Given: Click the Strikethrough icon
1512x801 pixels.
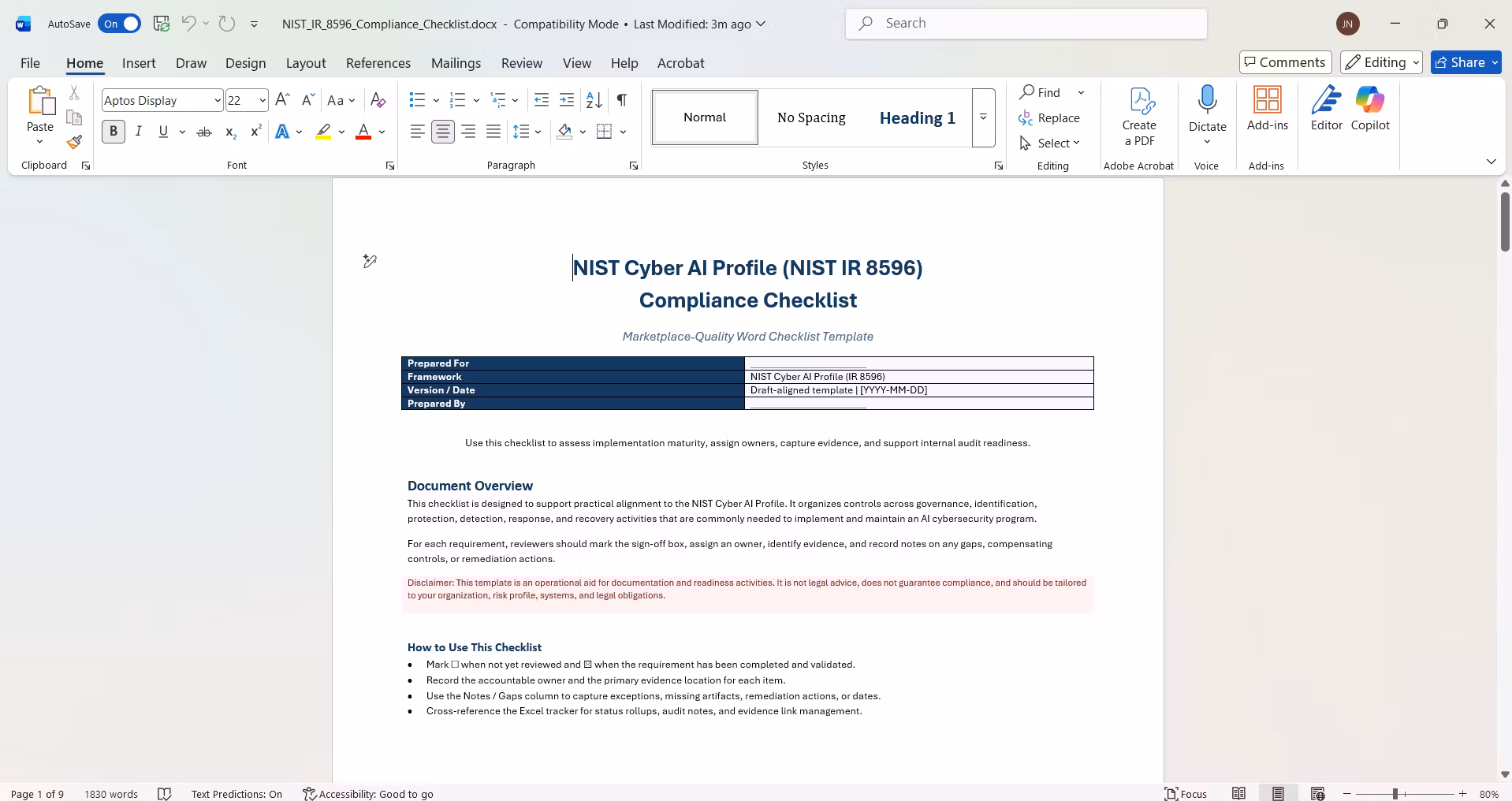Looking at the screenshot, I should click(204, 132).
